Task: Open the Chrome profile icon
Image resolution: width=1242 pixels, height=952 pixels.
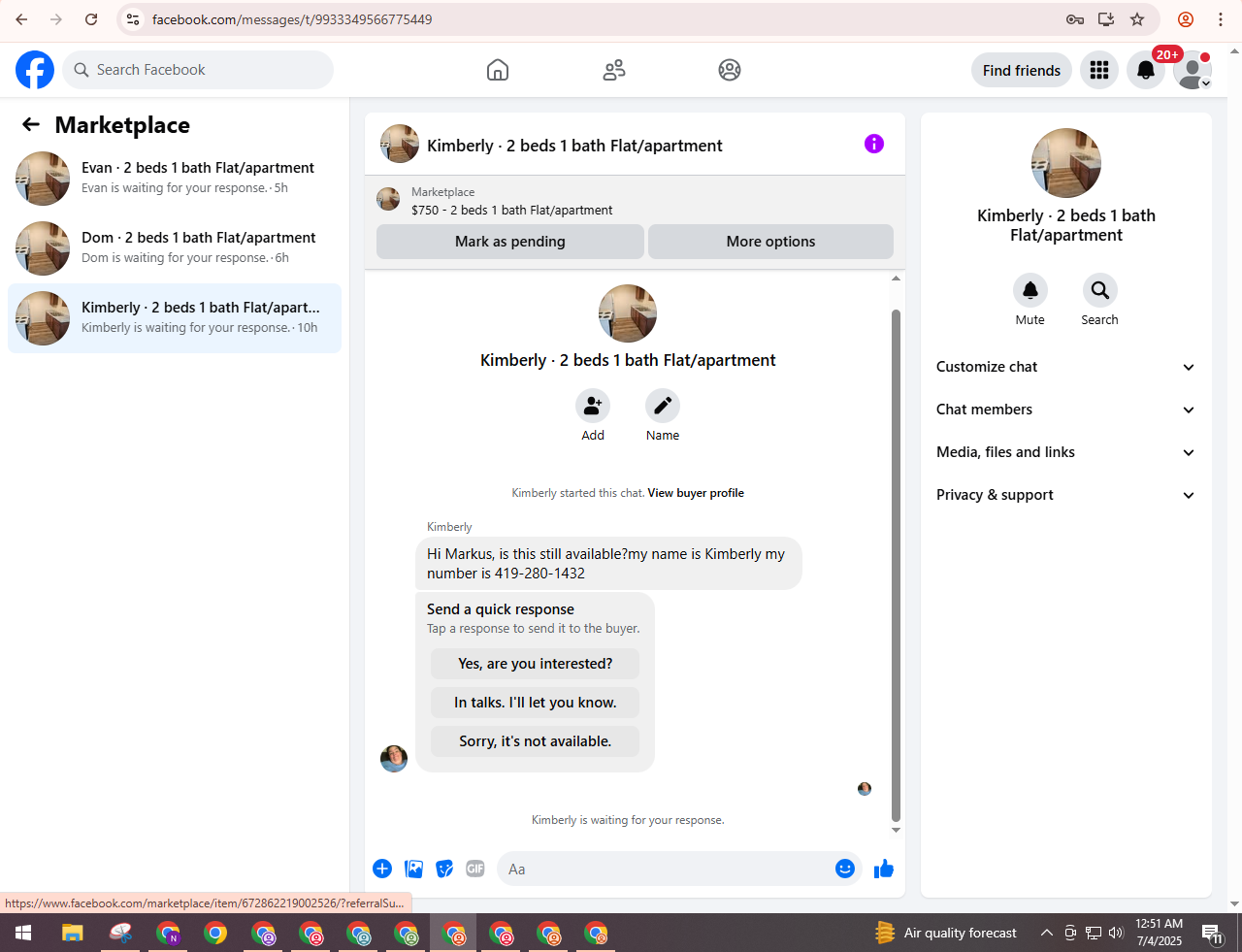Action: [1186, 19]
